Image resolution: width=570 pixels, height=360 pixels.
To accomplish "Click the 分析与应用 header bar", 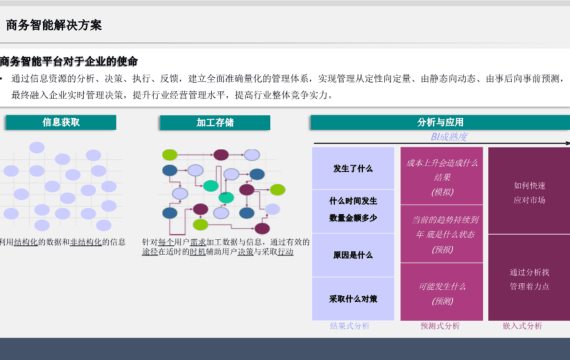I will tap(440, 122).
